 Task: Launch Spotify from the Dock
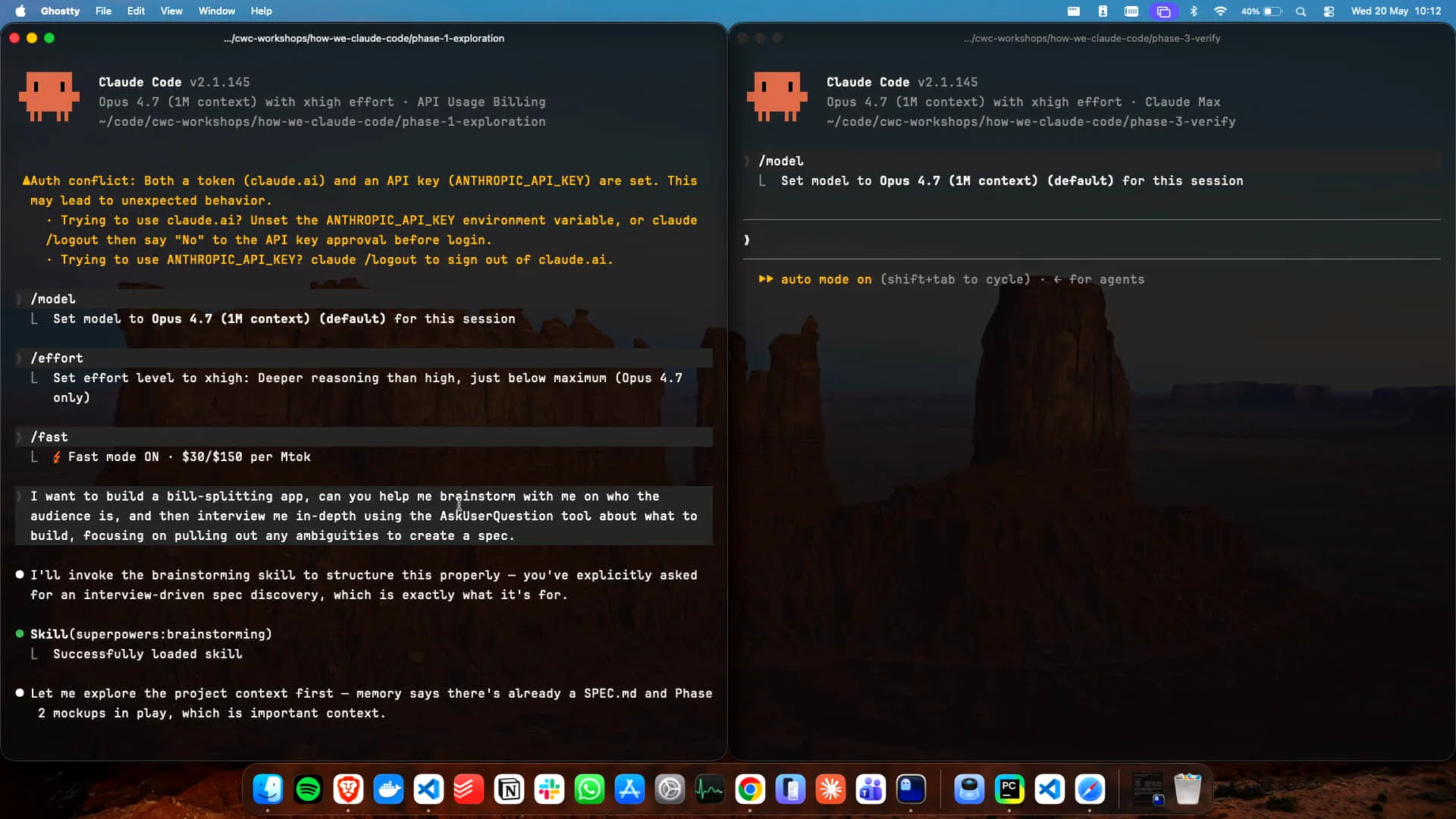(308, 789)
